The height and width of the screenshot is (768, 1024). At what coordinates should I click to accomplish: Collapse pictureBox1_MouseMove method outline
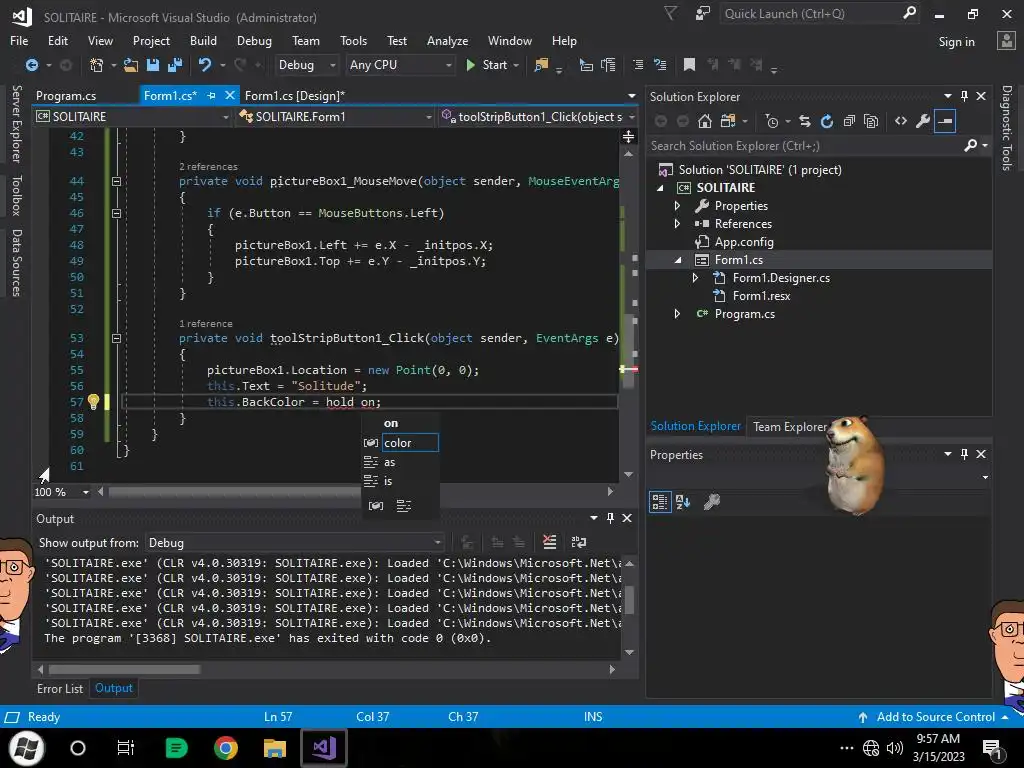tap(116, 181)
